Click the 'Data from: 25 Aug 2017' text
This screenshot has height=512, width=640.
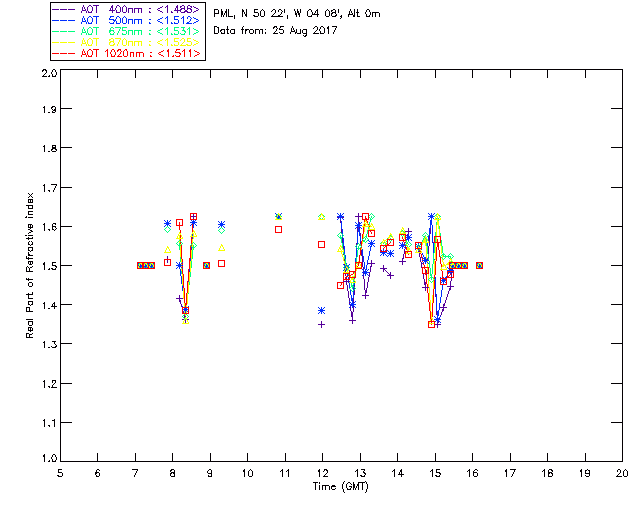coord(275,31)
